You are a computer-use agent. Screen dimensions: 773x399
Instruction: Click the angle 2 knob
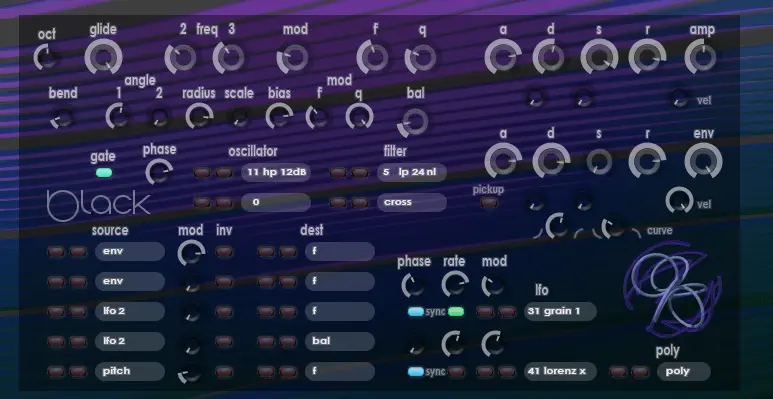coord(159,118)
